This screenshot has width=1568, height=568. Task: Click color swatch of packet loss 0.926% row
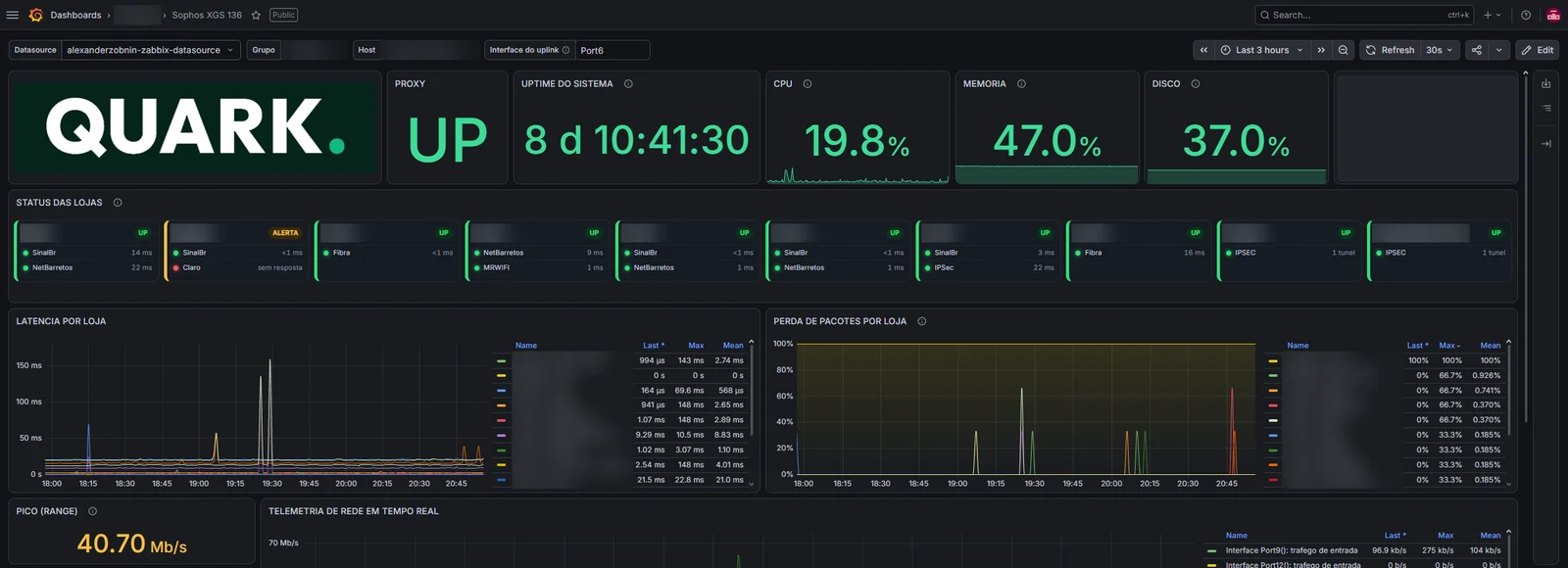coord(1273,375)
